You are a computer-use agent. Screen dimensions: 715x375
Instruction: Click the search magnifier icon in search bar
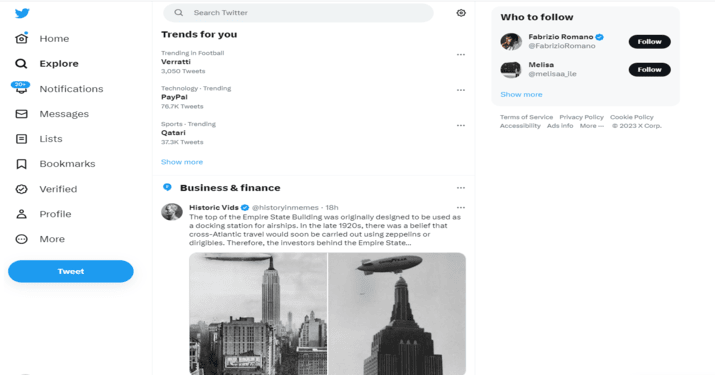[179, 13]
